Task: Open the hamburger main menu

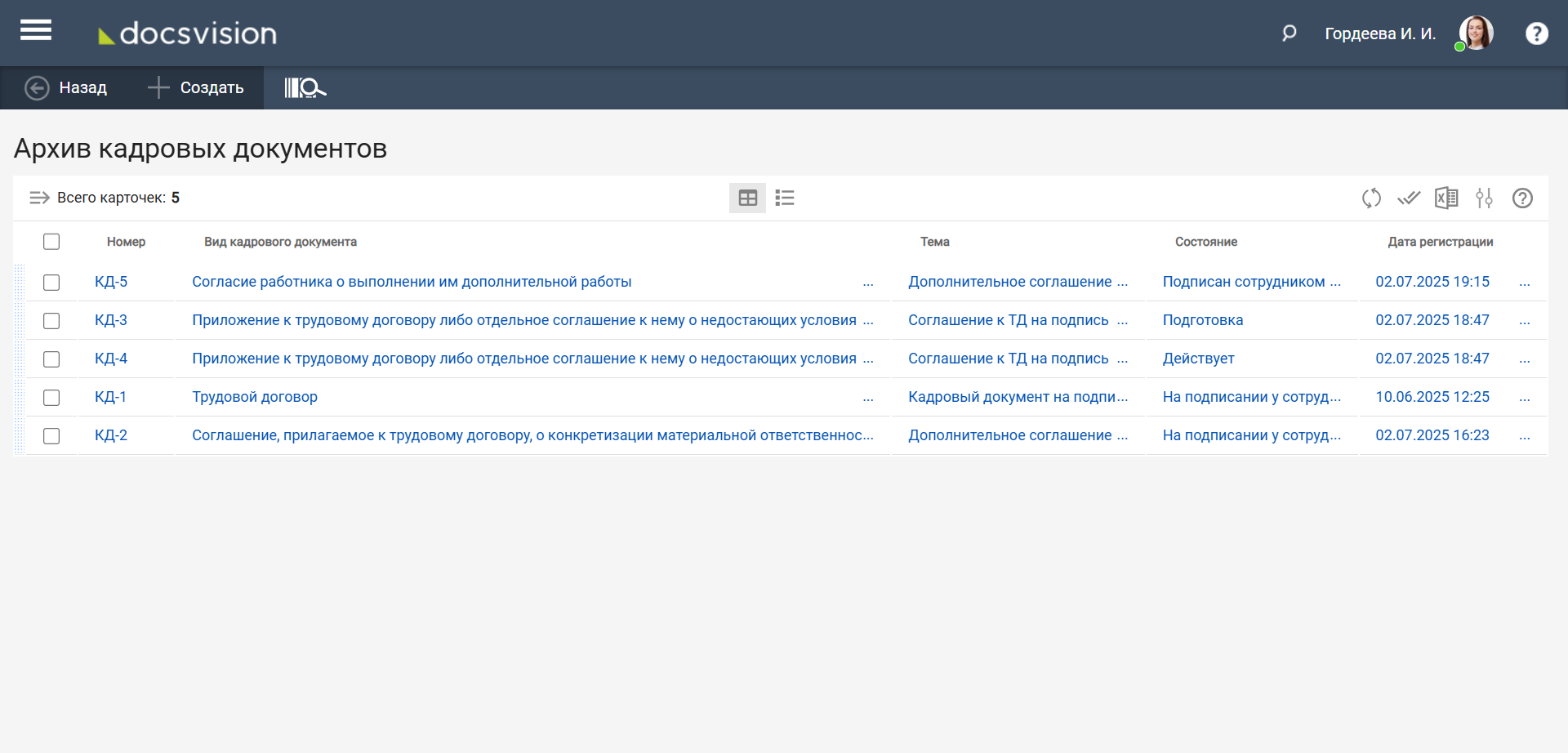Action: (36, 31)
